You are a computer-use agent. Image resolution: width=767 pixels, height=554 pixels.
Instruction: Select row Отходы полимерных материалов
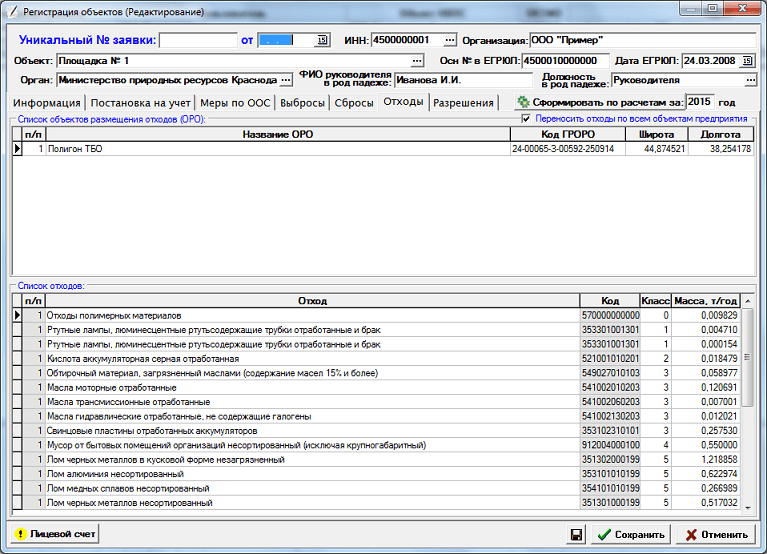pyautogui.click(x=376, y=315)
